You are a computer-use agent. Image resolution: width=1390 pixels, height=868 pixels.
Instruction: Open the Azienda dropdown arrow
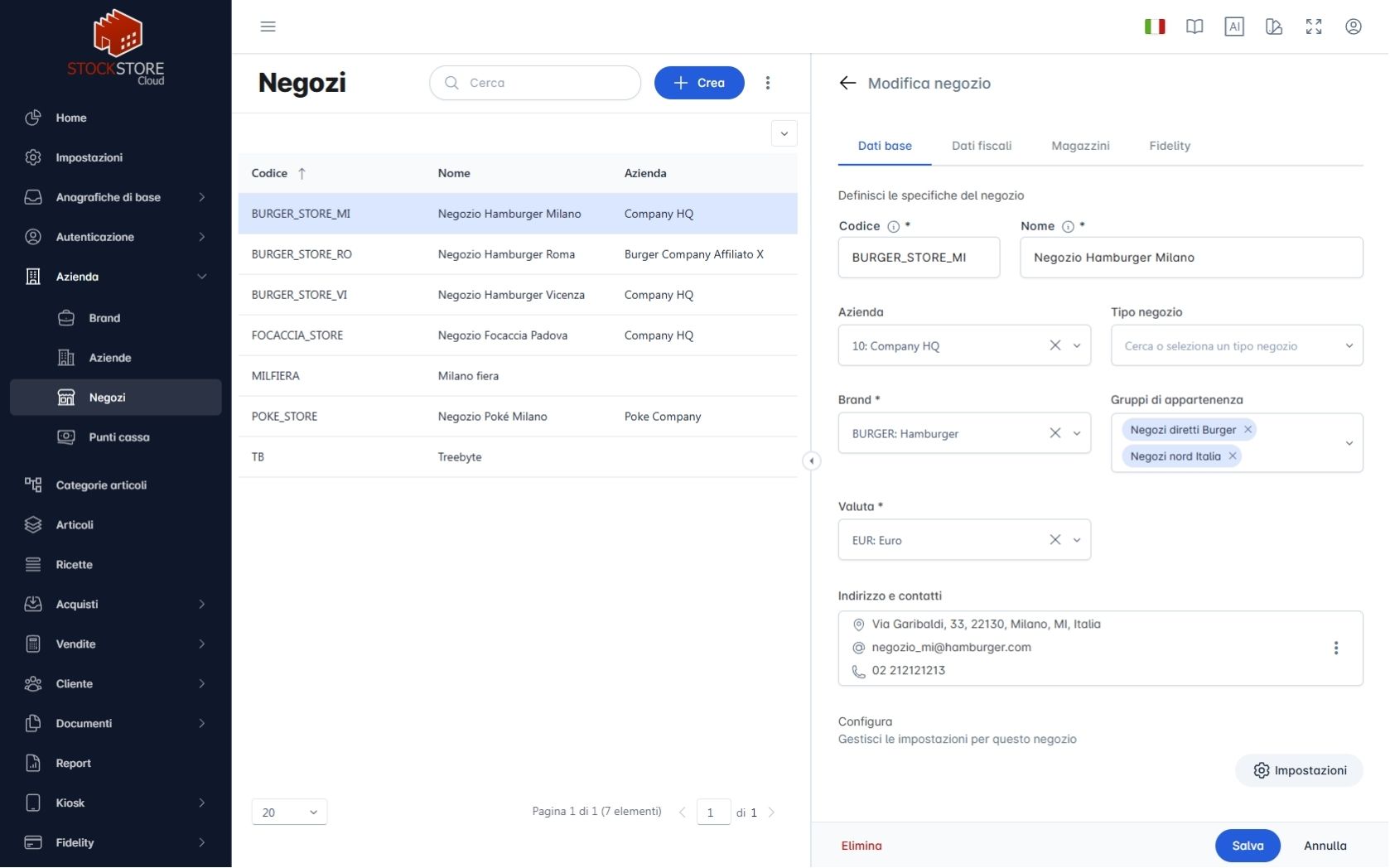[1077, 345]
